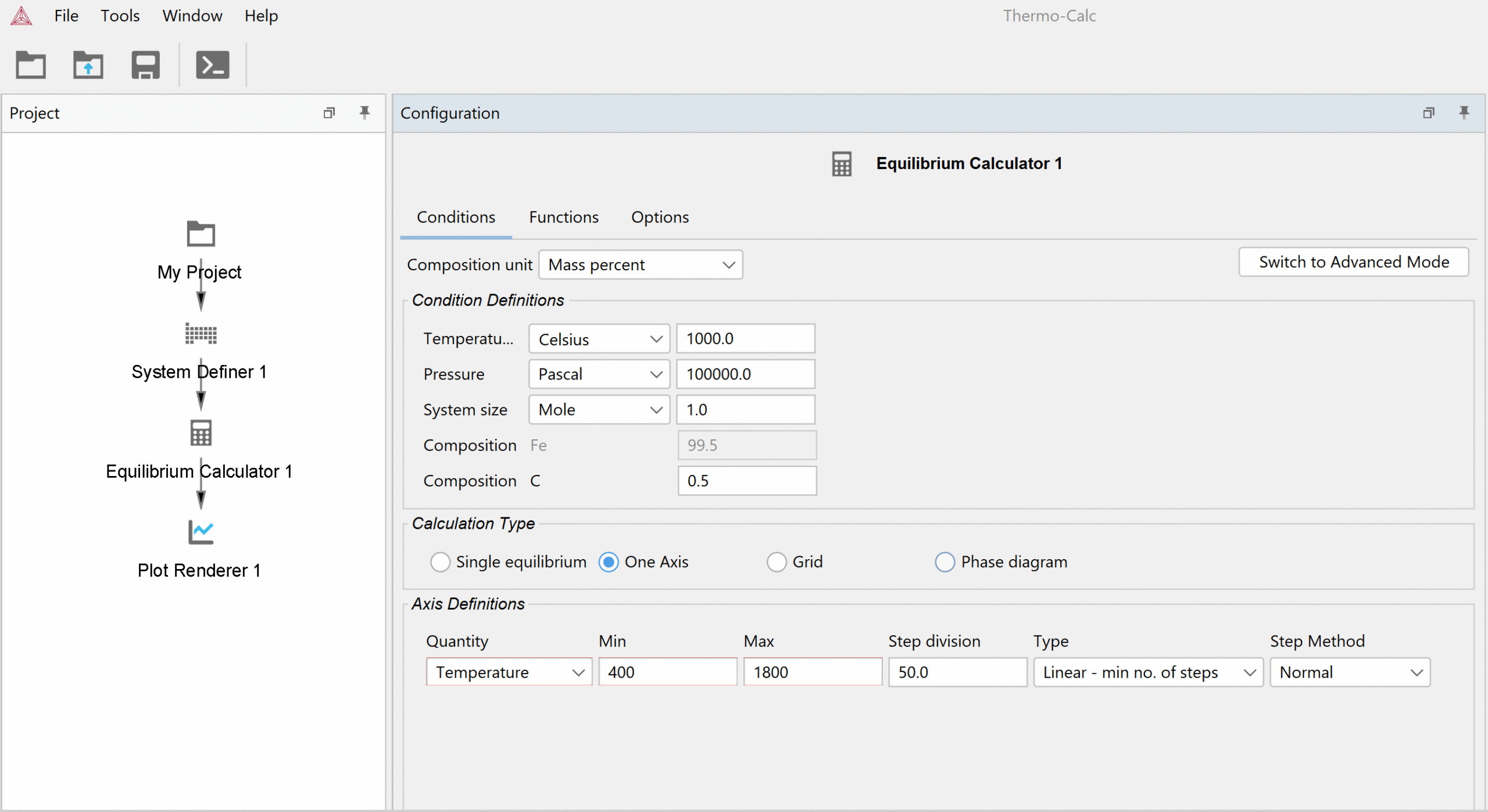Open Temperature unit Celsius dropdown
The height and width of the screenshot is (812, 1488).
(x=599, y=339)
